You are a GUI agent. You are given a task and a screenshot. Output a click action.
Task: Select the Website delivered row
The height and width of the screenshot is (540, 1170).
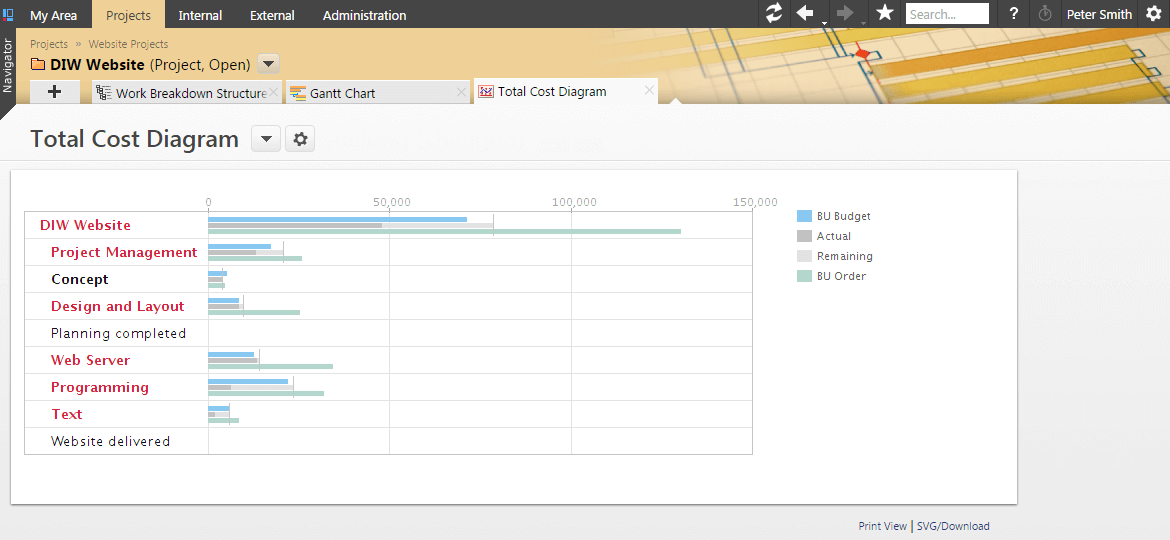pyautogui.click(x=110, y=442)
